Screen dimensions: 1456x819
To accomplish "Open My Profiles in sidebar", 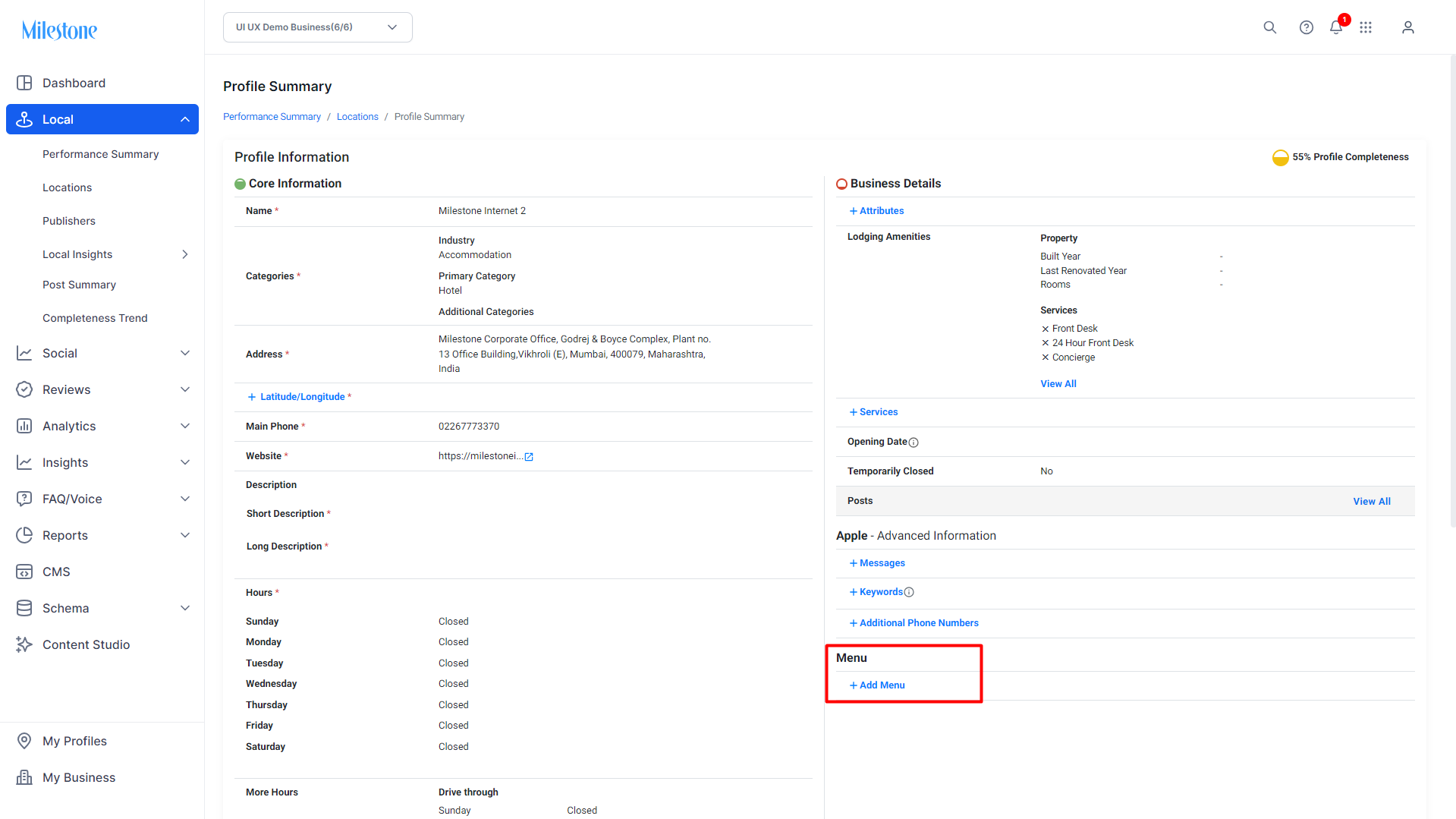I will [74, 741].
